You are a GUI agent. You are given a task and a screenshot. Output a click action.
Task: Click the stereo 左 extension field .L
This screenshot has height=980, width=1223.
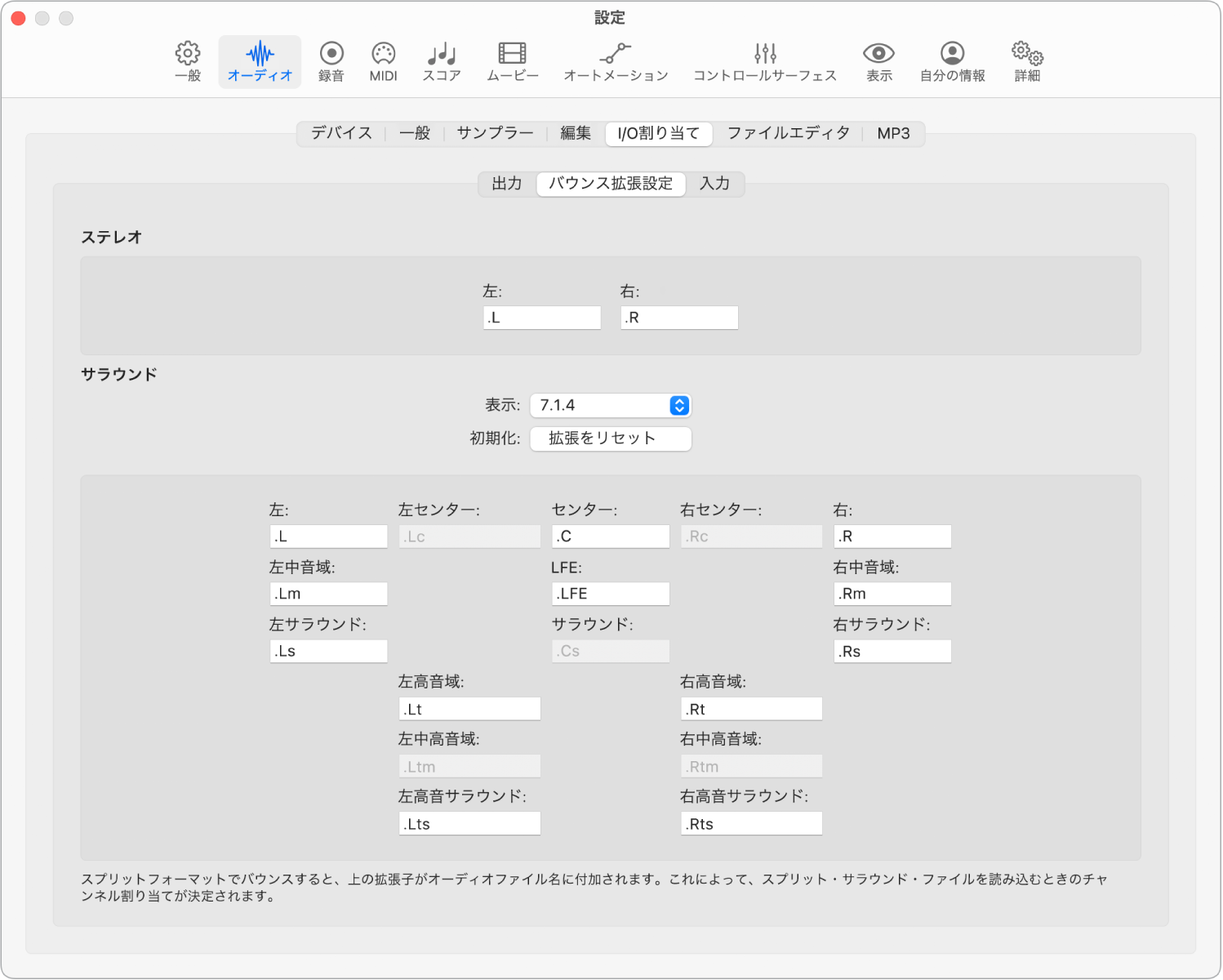pyautogui.click(x=542, y=318)
